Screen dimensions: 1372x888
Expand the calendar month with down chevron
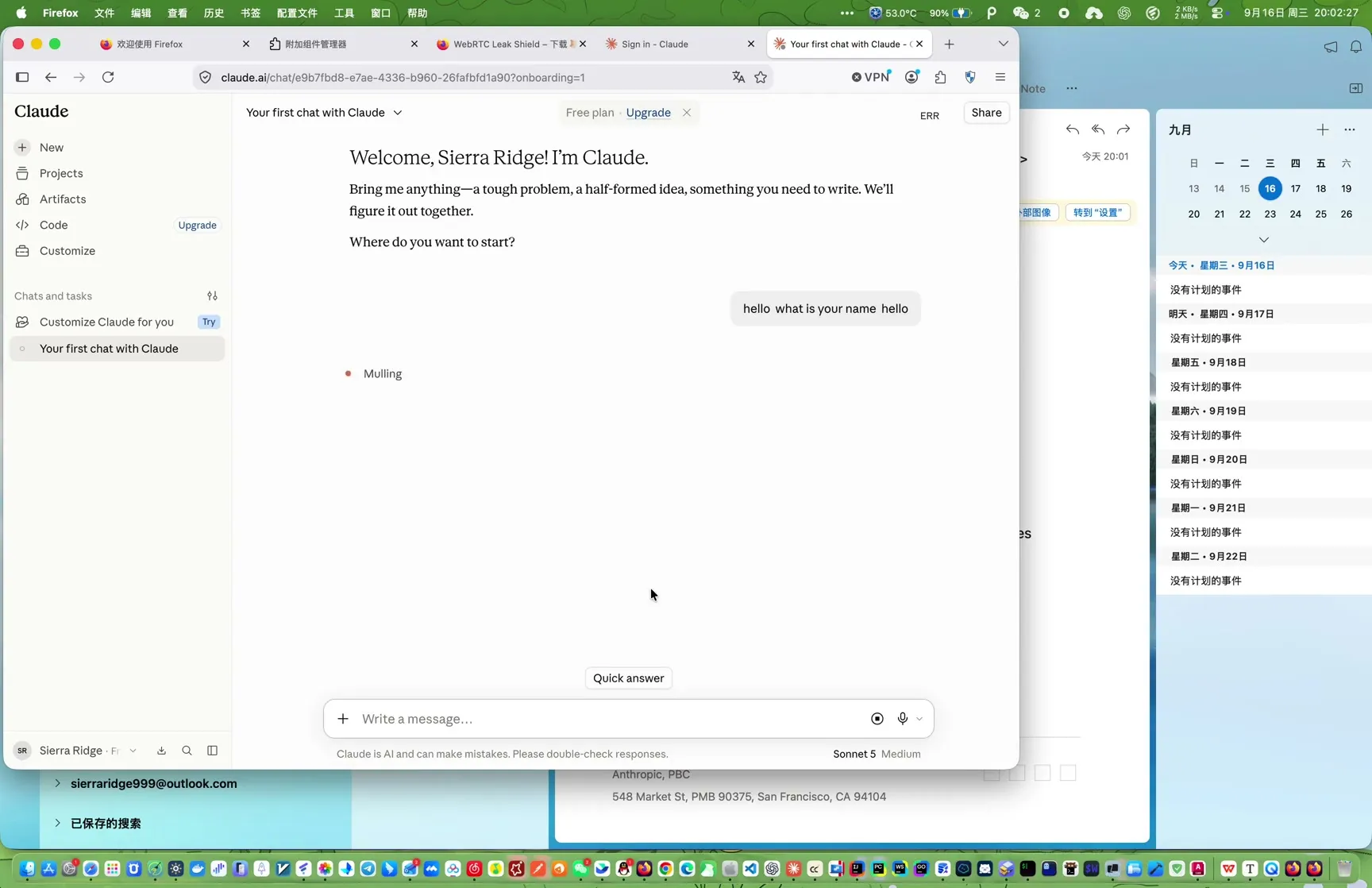[1264, 239]
